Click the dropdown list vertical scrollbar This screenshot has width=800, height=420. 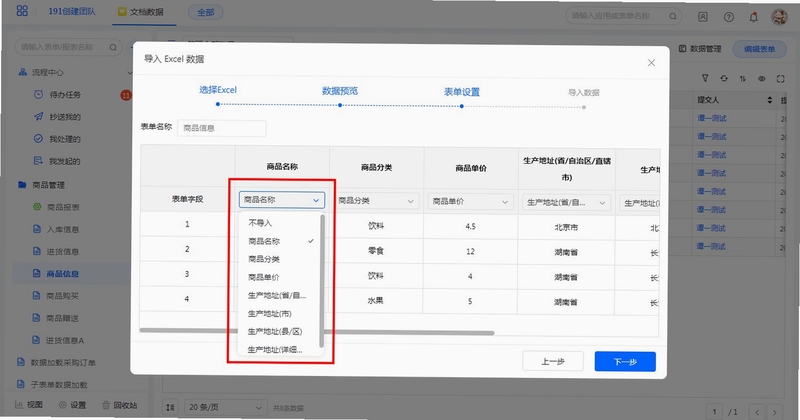[322, 281]
